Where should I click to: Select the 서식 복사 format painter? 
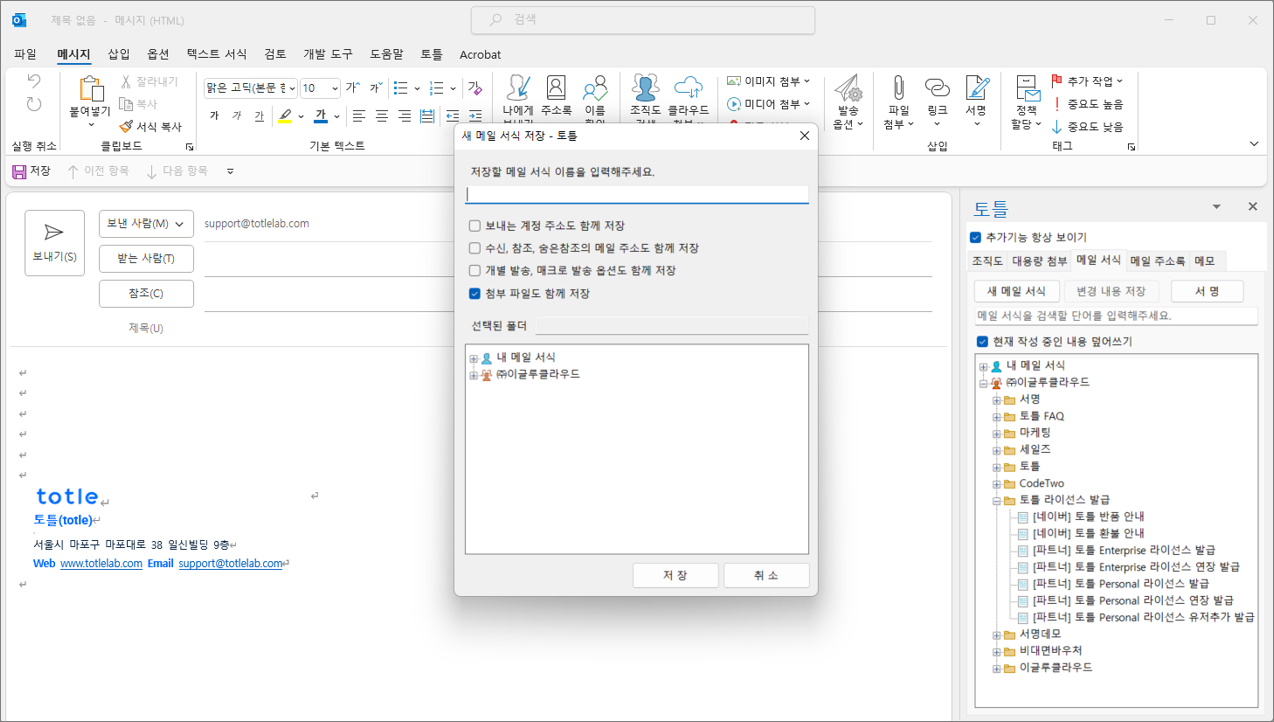click(151, 127)
